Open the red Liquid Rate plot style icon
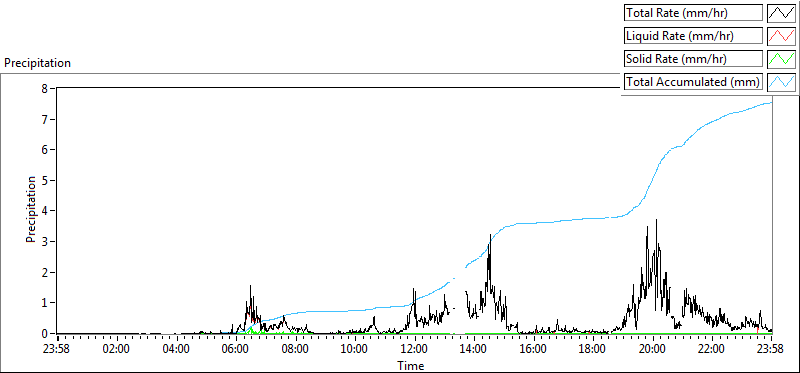This screenshot has height=373, width=800. click(x=782, y=36)
